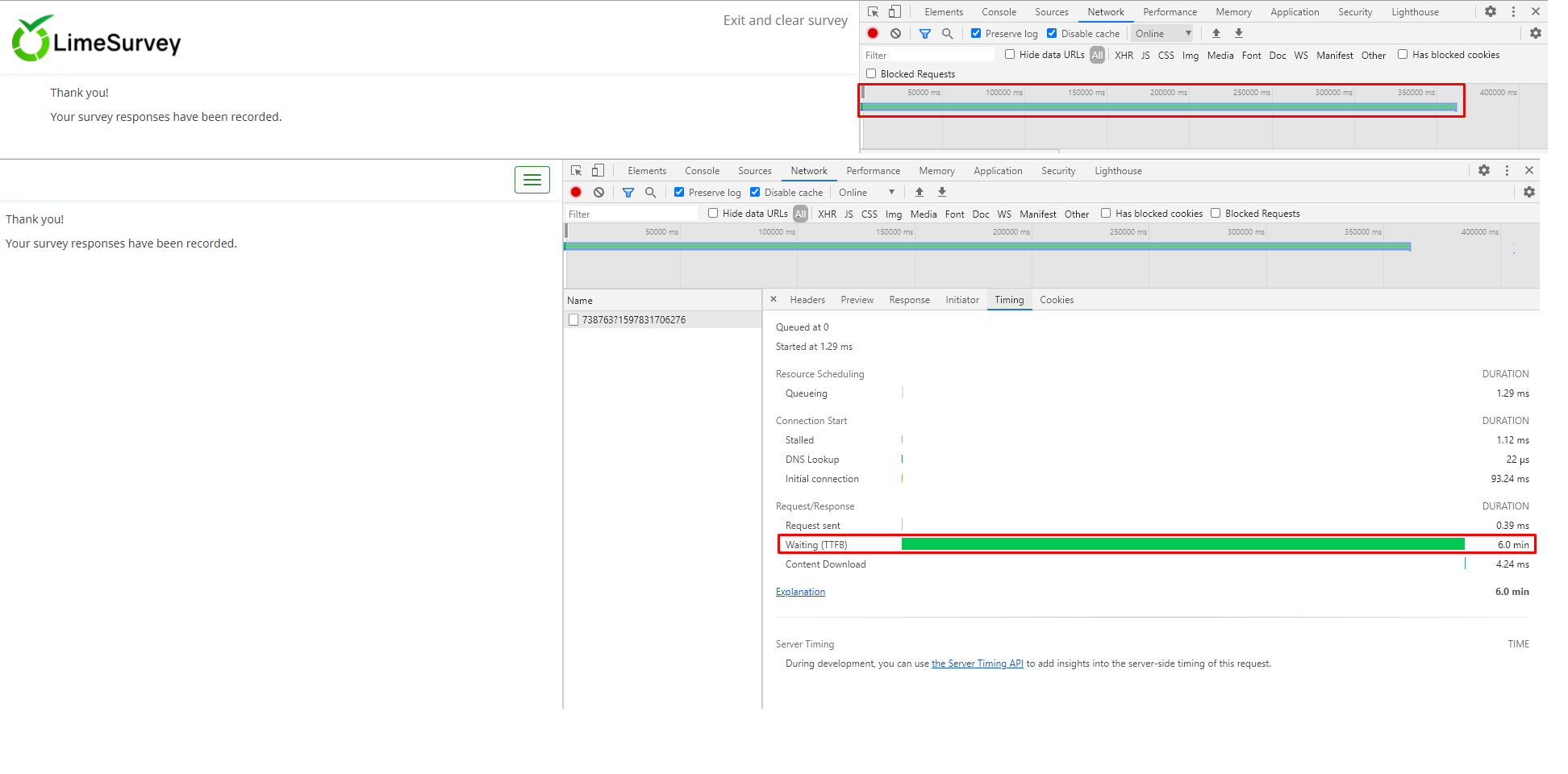Open the Cookies tab in request details
Viewport: 1568px width, 774px height.
(1057, 300)
